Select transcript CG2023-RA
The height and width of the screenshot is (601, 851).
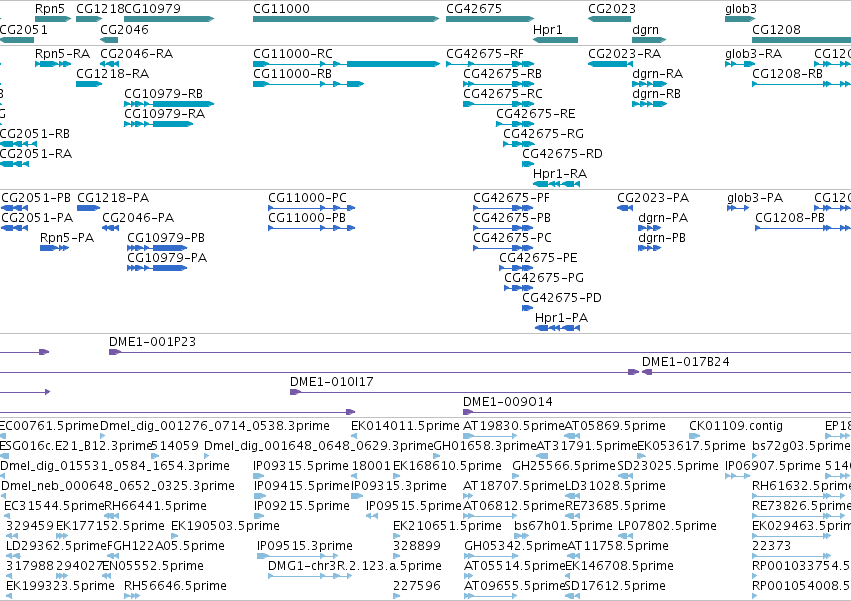[x=611, y=64]
